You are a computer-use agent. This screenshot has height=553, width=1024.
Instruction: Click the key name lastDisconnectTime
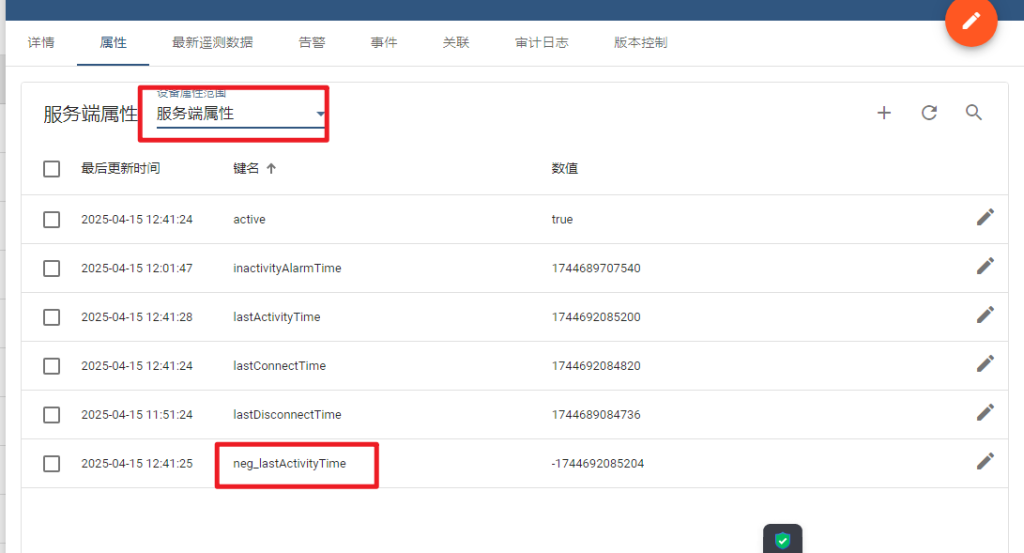coord(287,415)
